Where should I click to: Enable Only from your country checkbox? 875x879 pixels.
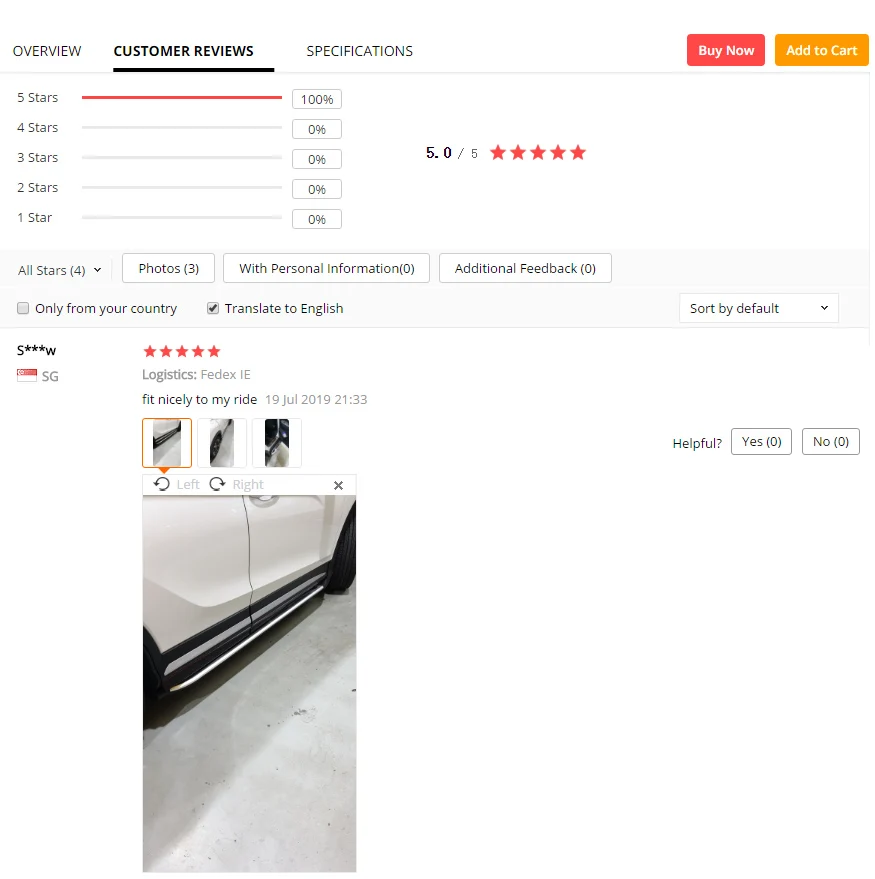[x=23, y=308]
